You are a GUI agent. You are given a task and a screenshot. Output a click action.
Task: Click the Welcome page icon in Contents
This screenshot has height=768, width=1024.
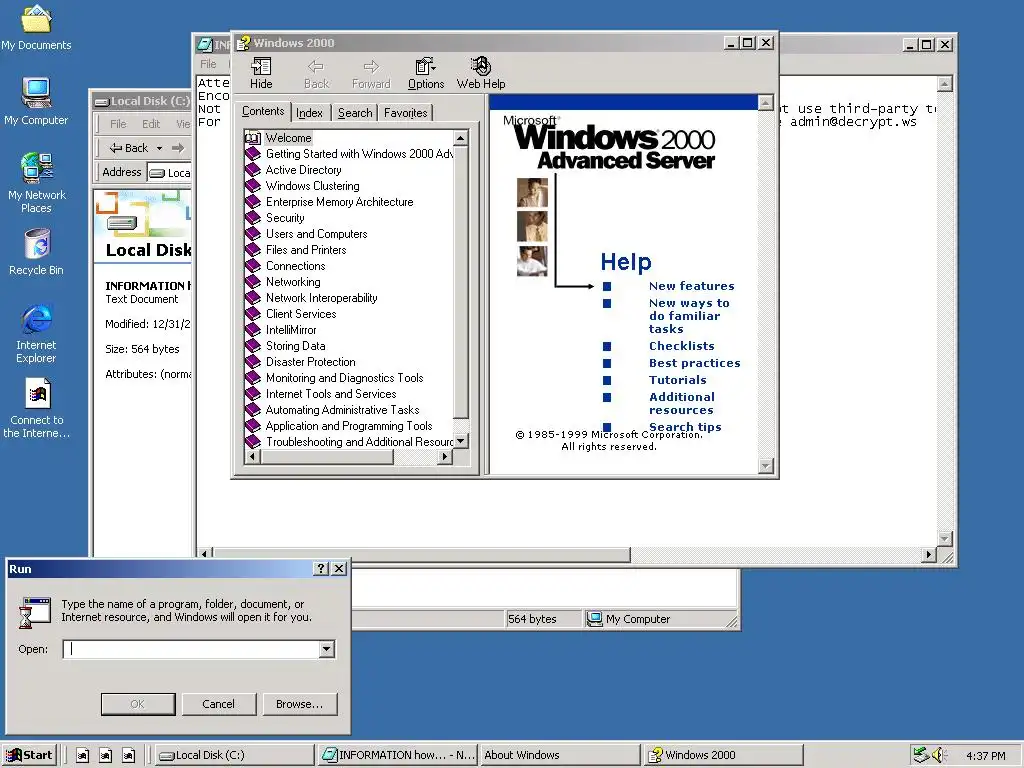[x=253, y=138]
